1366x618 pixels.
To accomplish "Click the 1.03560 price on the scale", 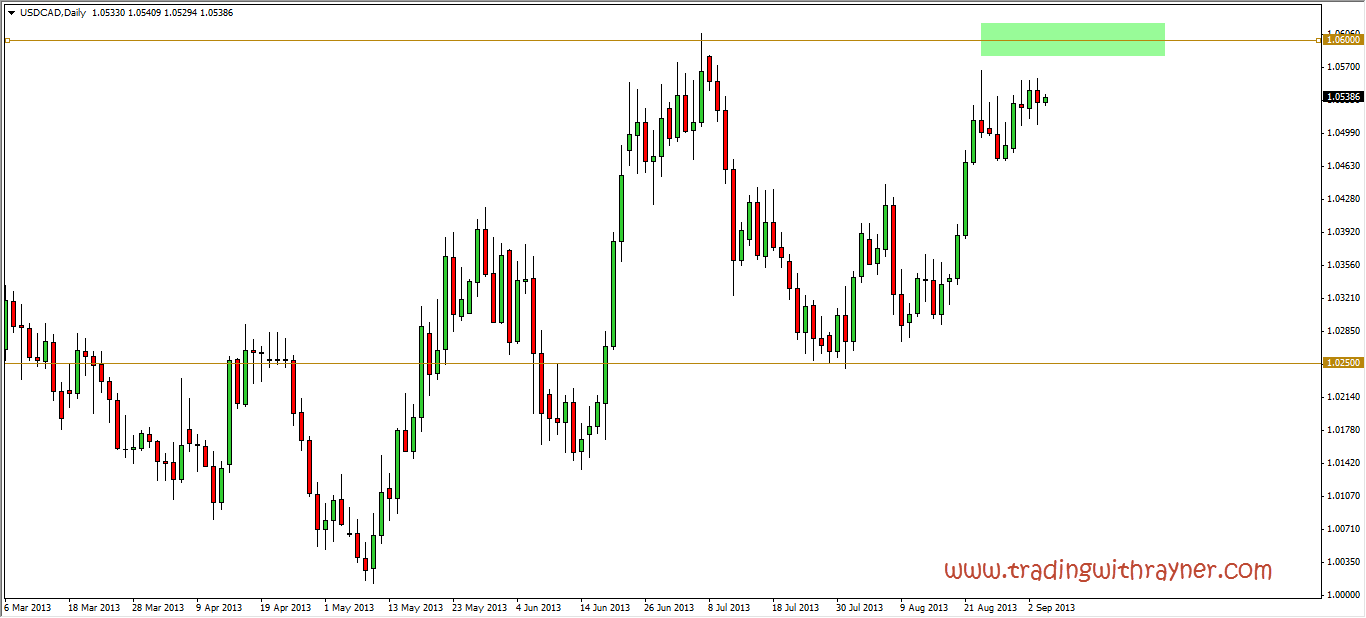I will click(1342, 264).
